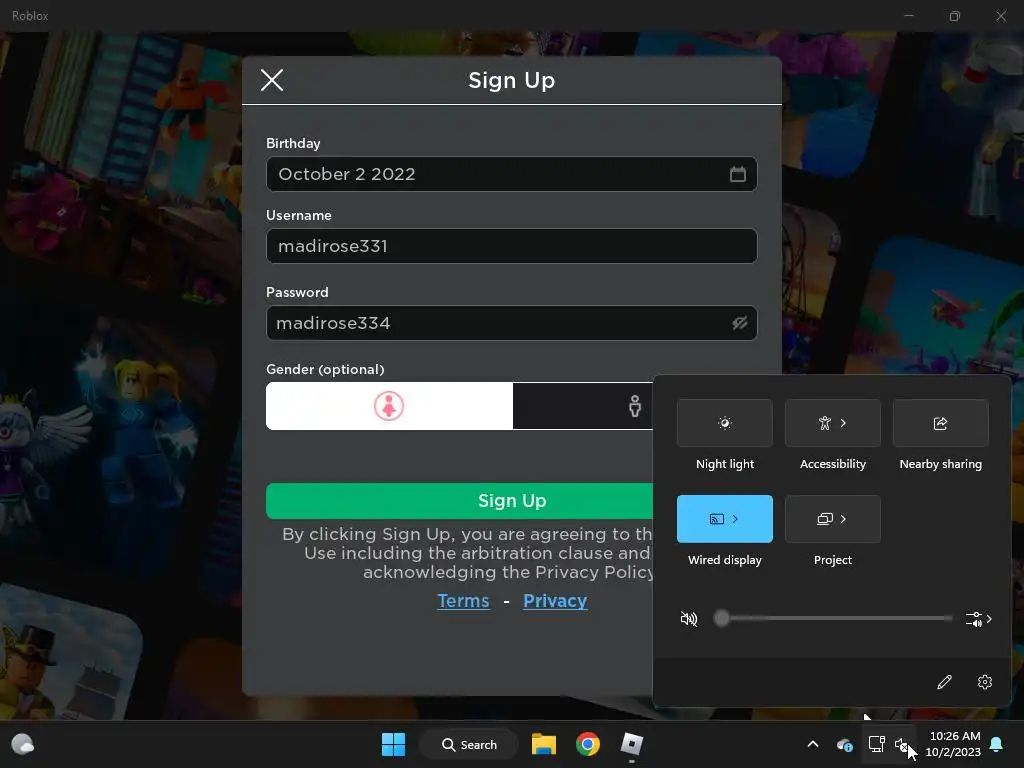Open the Privacy link
The image size is (1024, 768).
(555, 601)
